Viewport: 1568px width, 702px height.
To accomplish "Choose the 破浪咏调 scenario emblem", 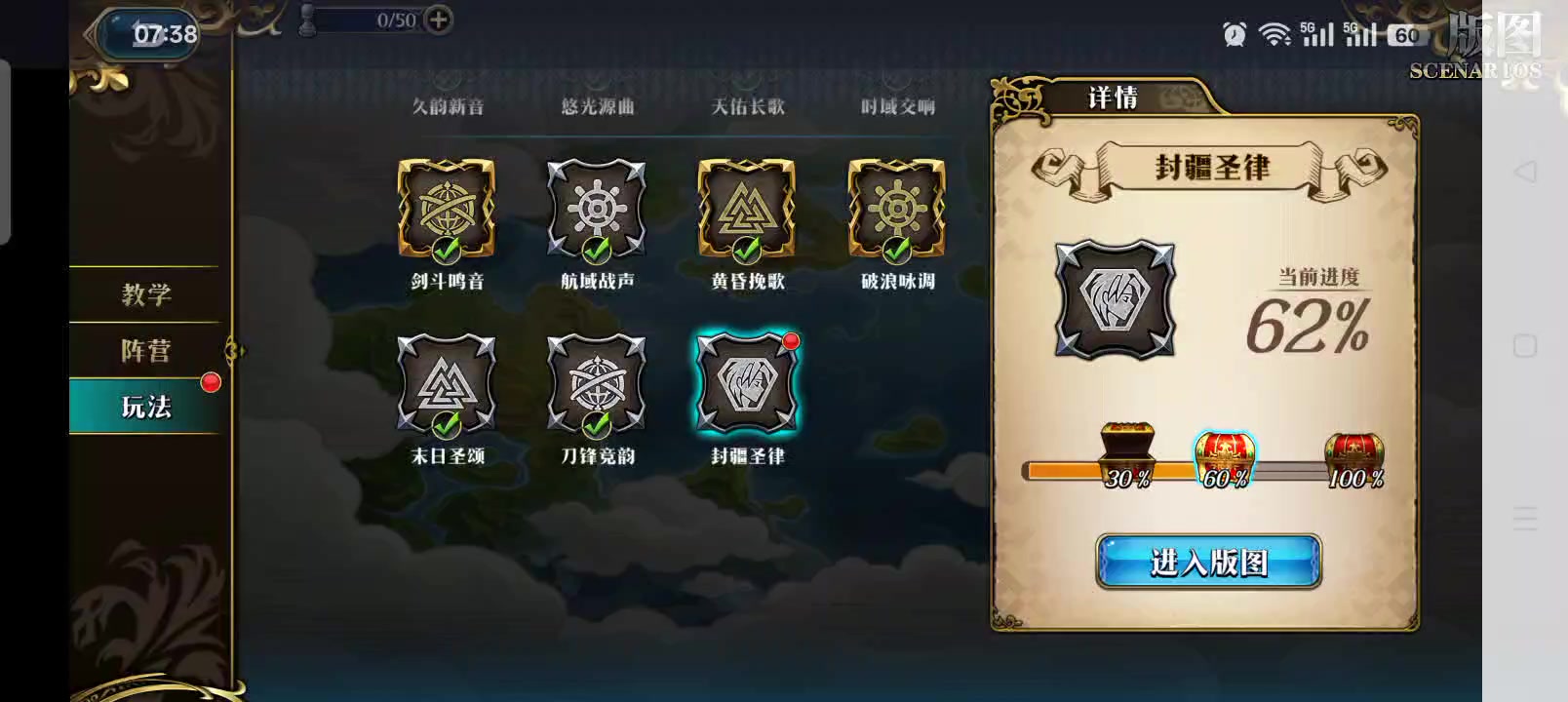I will click(897, 210).
